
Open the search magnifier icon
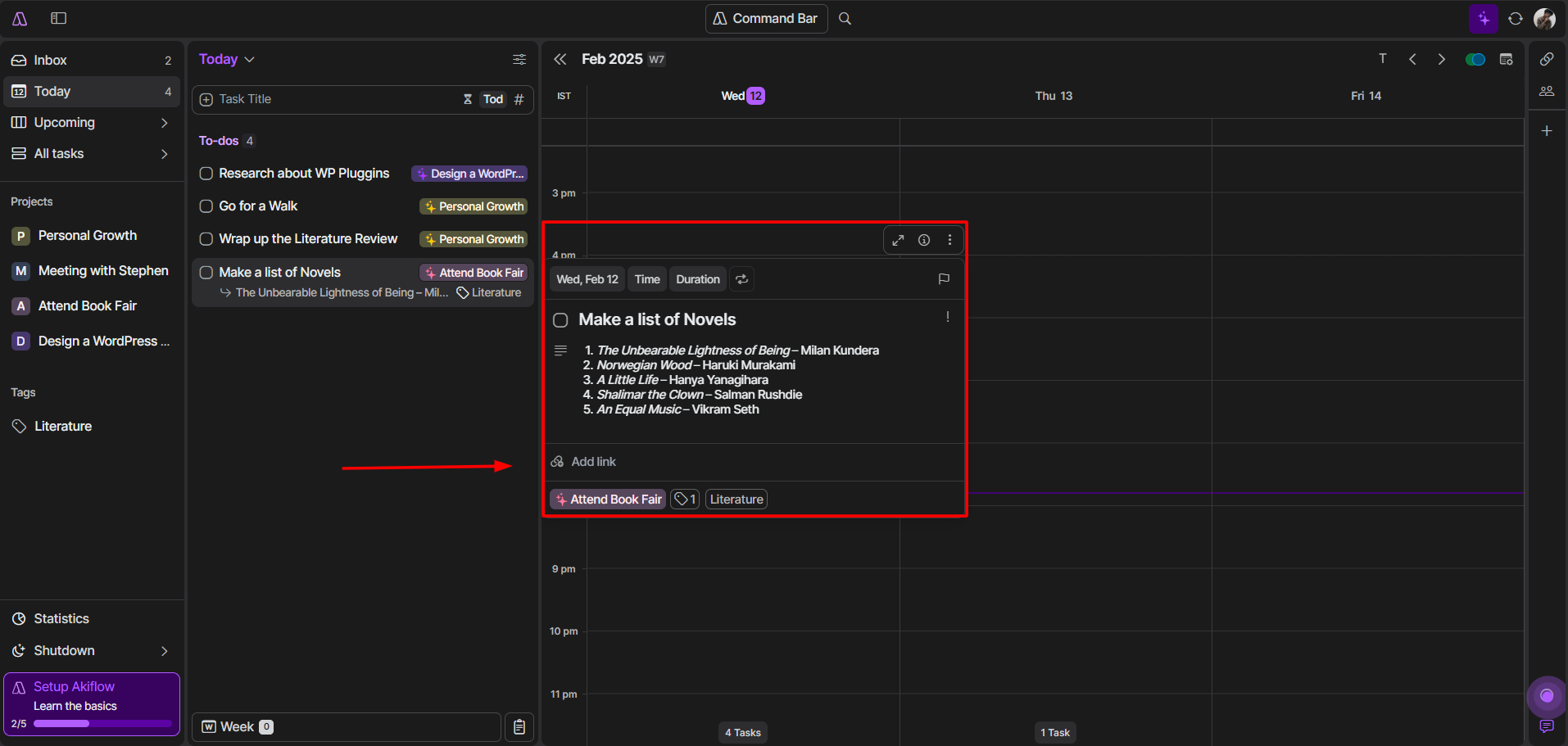(845, 18)
